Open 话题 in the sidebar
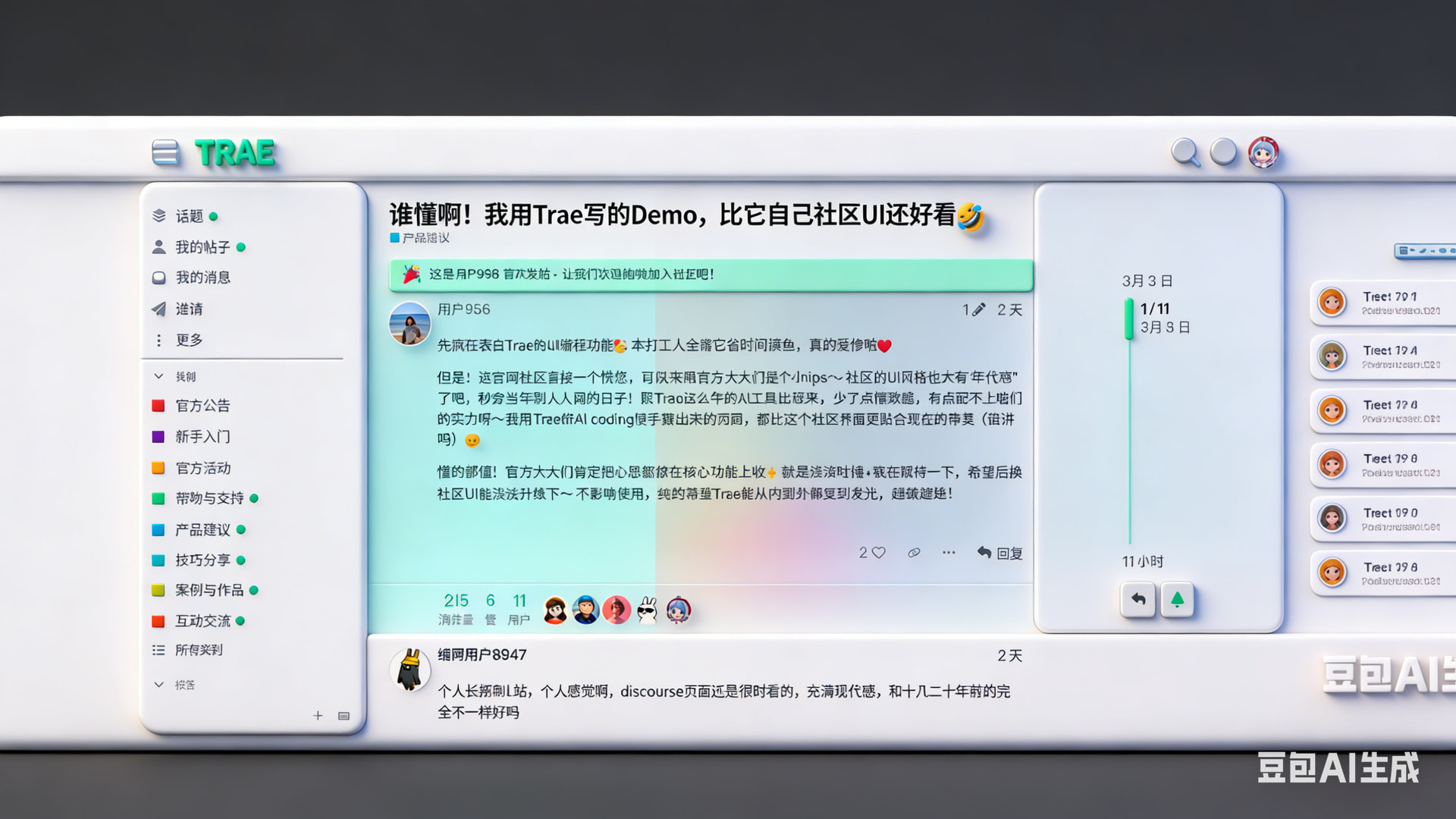This screenshot has width=1456, height=819. [189, 216]
